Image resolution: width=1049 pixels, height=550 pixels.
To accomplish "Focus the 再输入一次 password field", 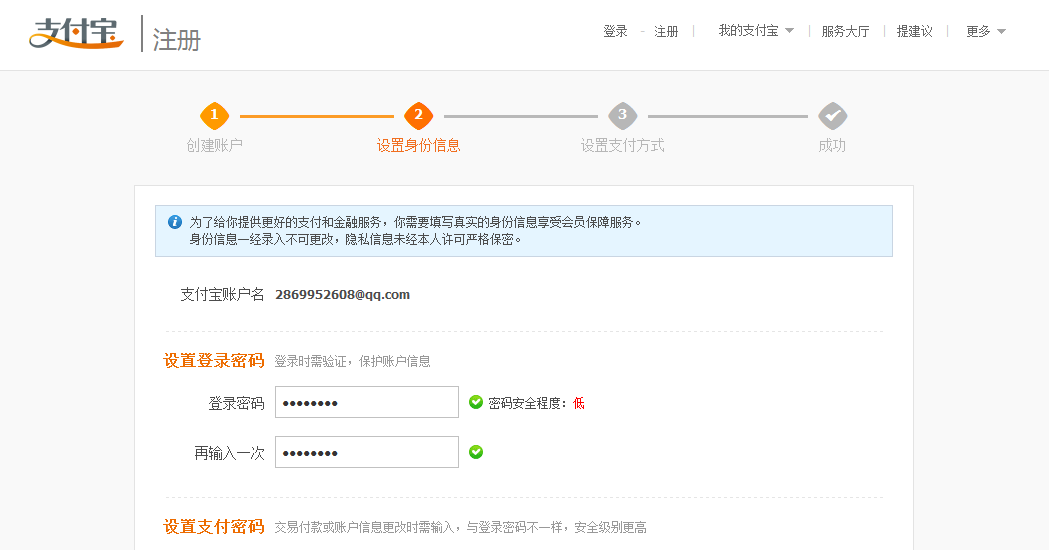I will point(367,452).
